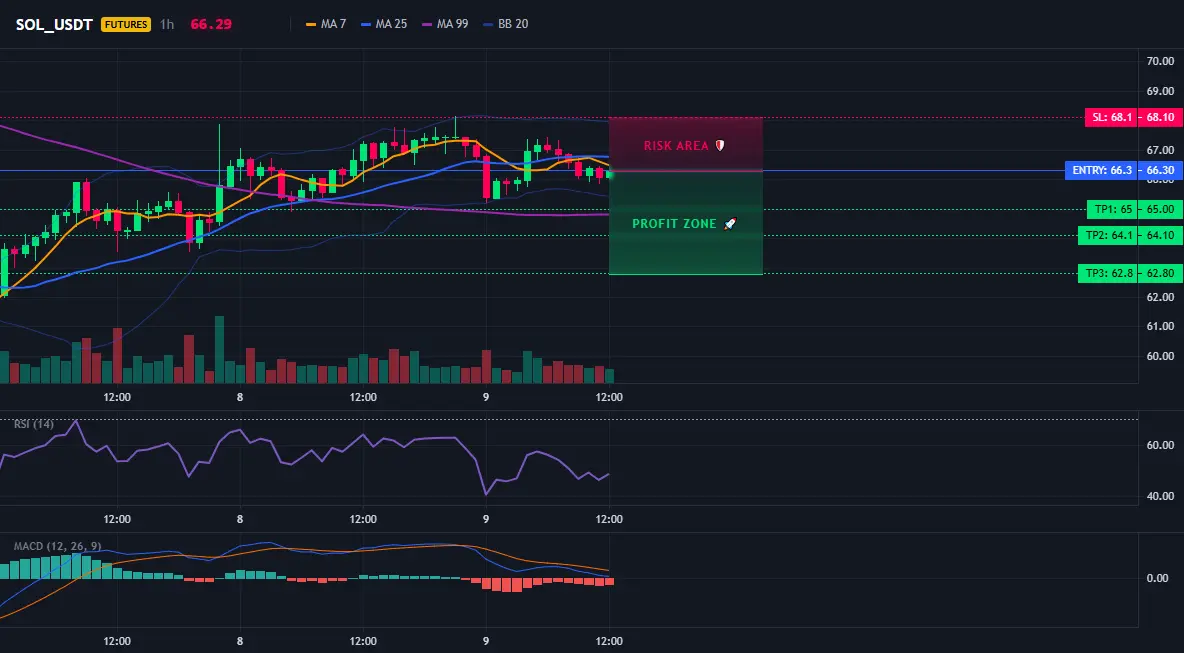This screenshot has height=653, width=1184.
Task: Click the 8 date marker on main chart
Action: pyautogui.click(x=240, y=397)
